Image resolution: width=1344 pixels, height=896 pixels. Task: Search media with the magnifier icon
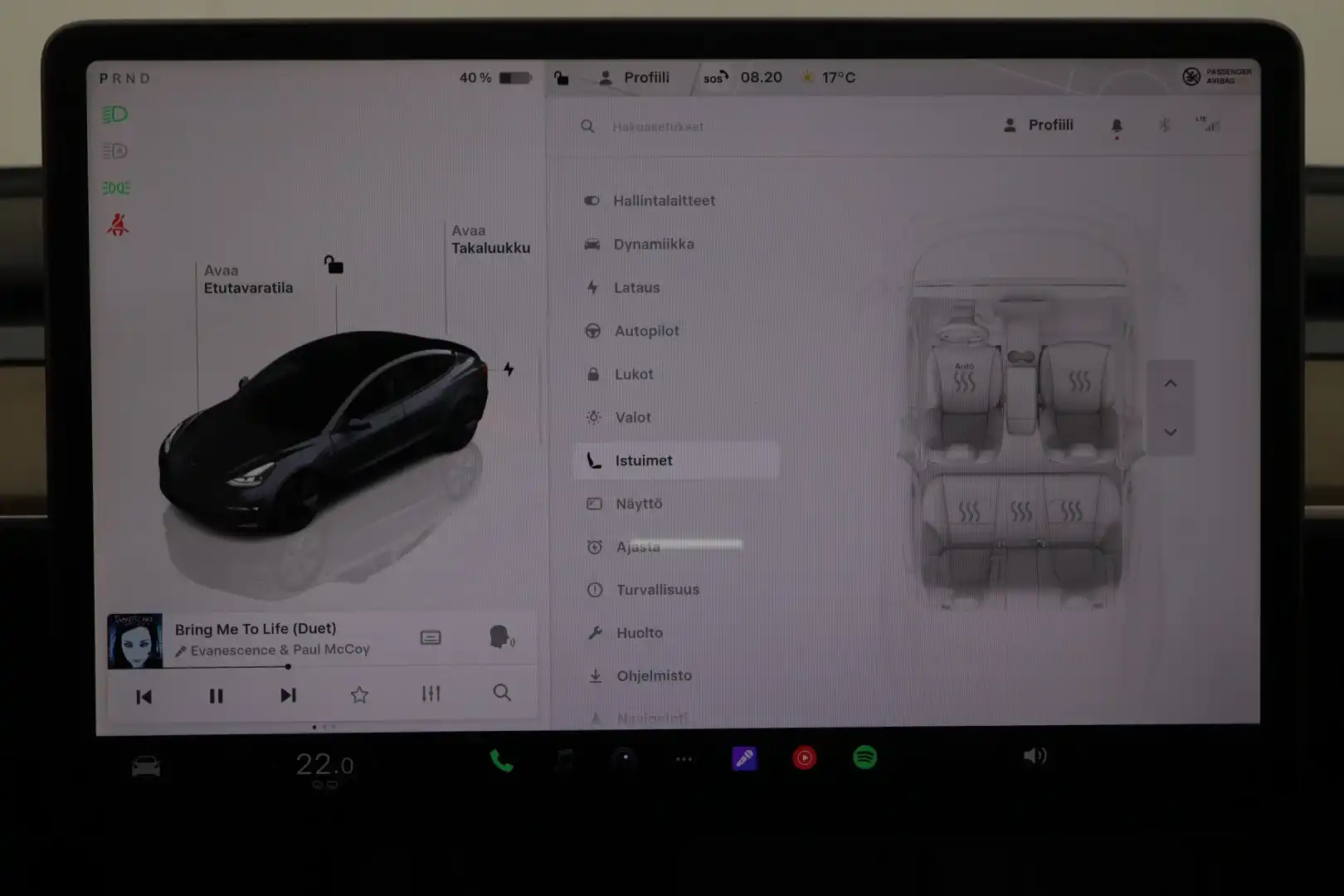(502, 693)
